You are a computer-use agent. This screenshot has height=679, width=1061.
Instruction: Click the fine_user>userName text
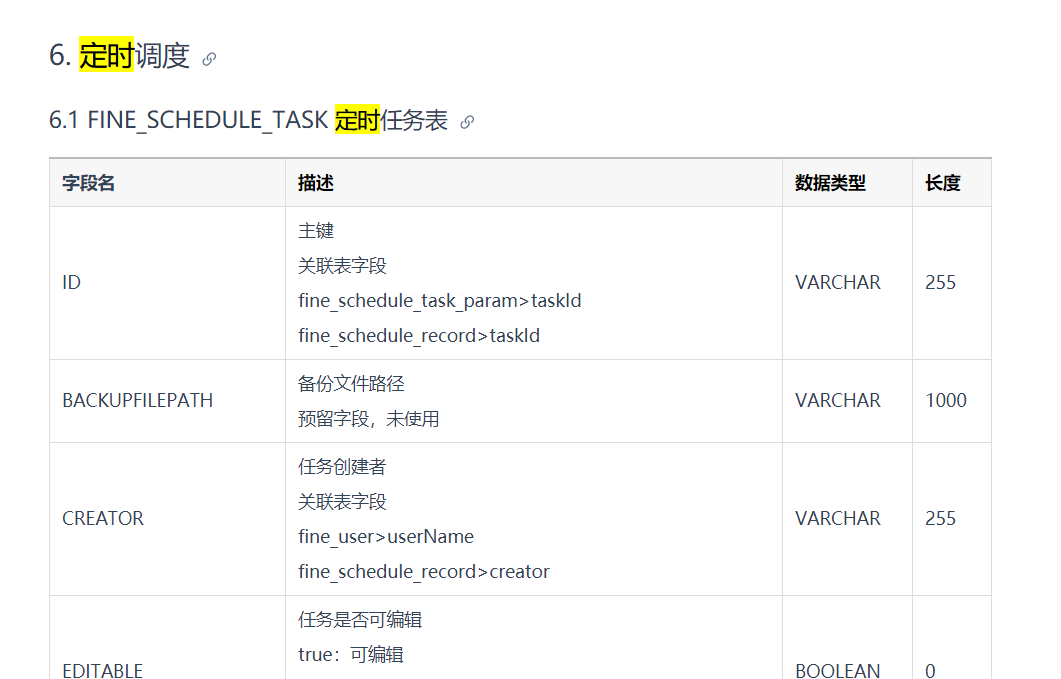386,537
